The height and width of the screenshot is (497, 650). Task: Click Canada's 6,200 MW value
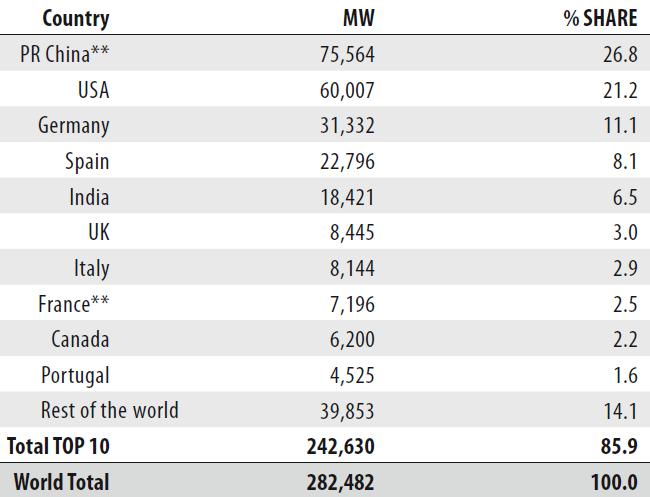[x=352, y=340]
